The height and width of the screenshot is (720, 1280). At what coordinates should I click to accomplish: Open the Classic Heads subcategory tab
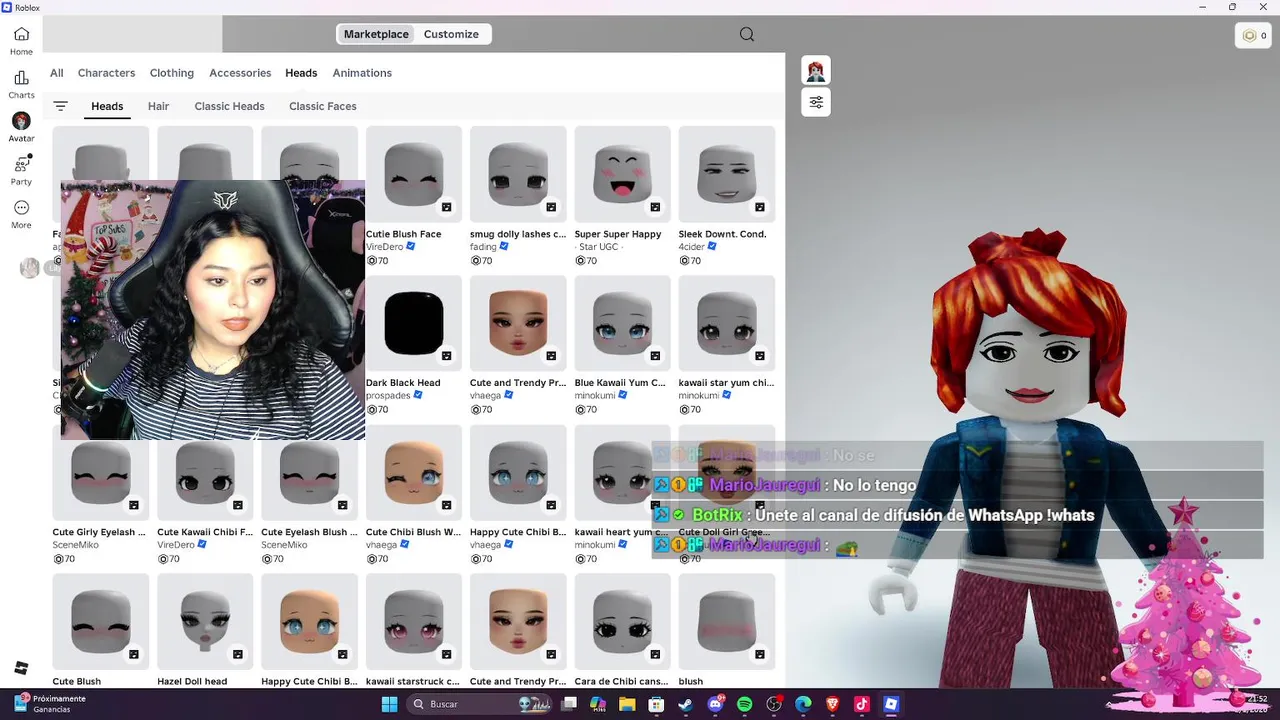click(229, 106)
